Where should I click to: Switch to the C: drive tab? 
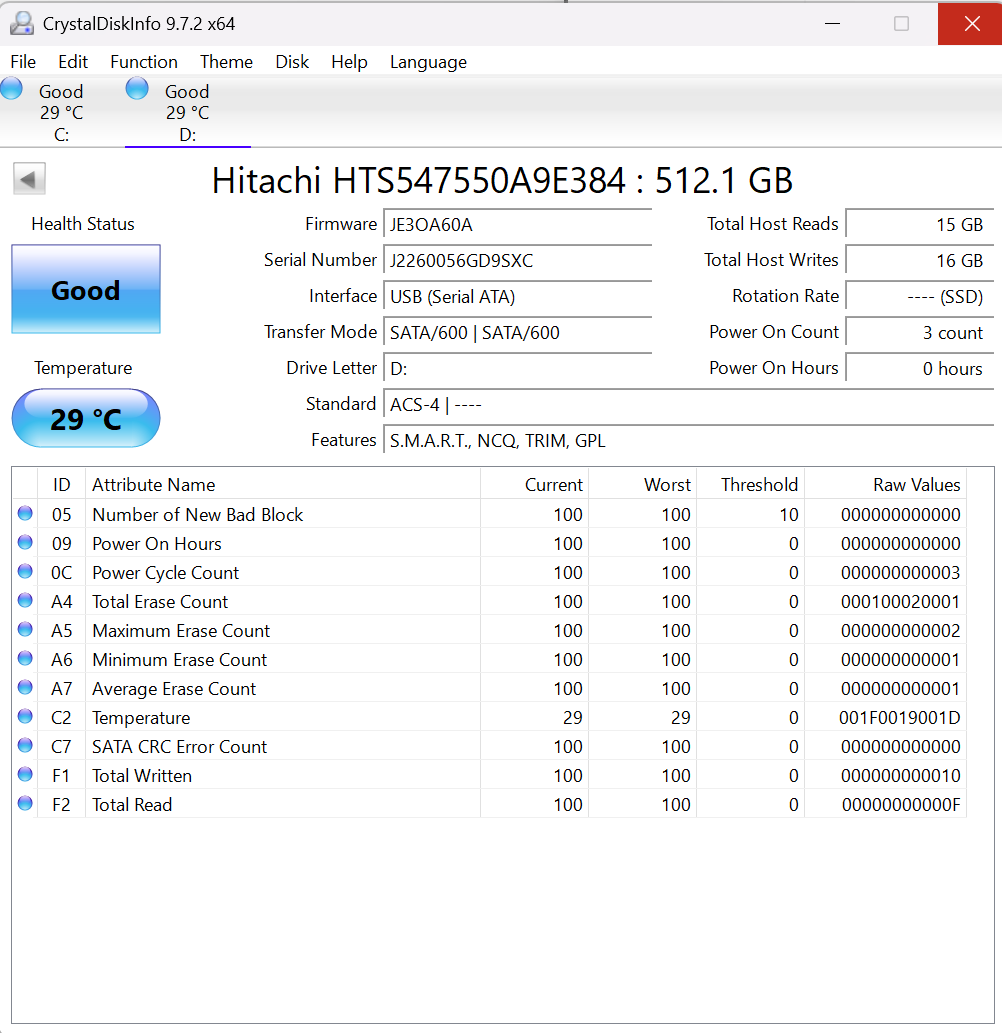(61, 112)
